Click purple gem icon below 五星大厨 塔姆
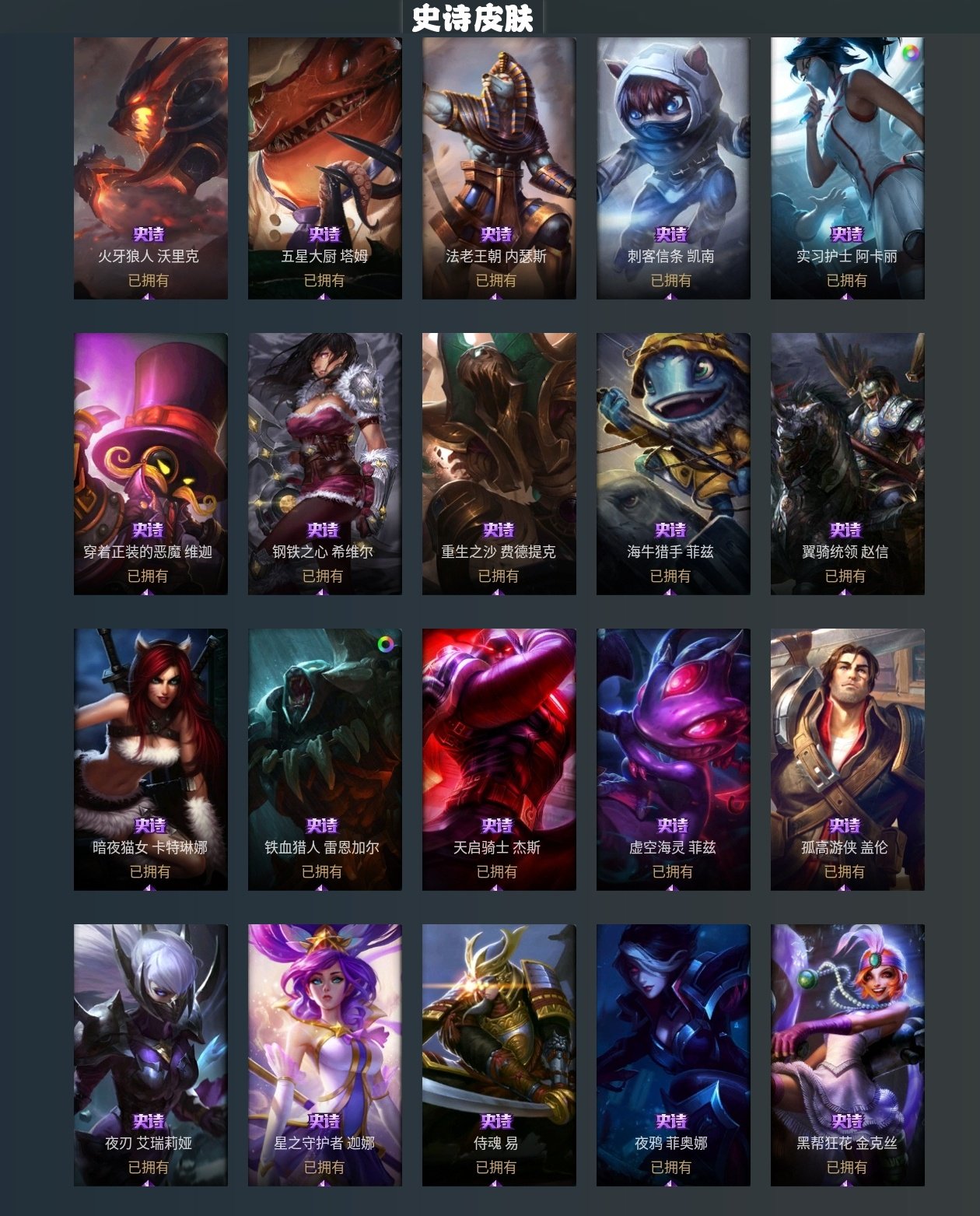 (x=324, y=296)
